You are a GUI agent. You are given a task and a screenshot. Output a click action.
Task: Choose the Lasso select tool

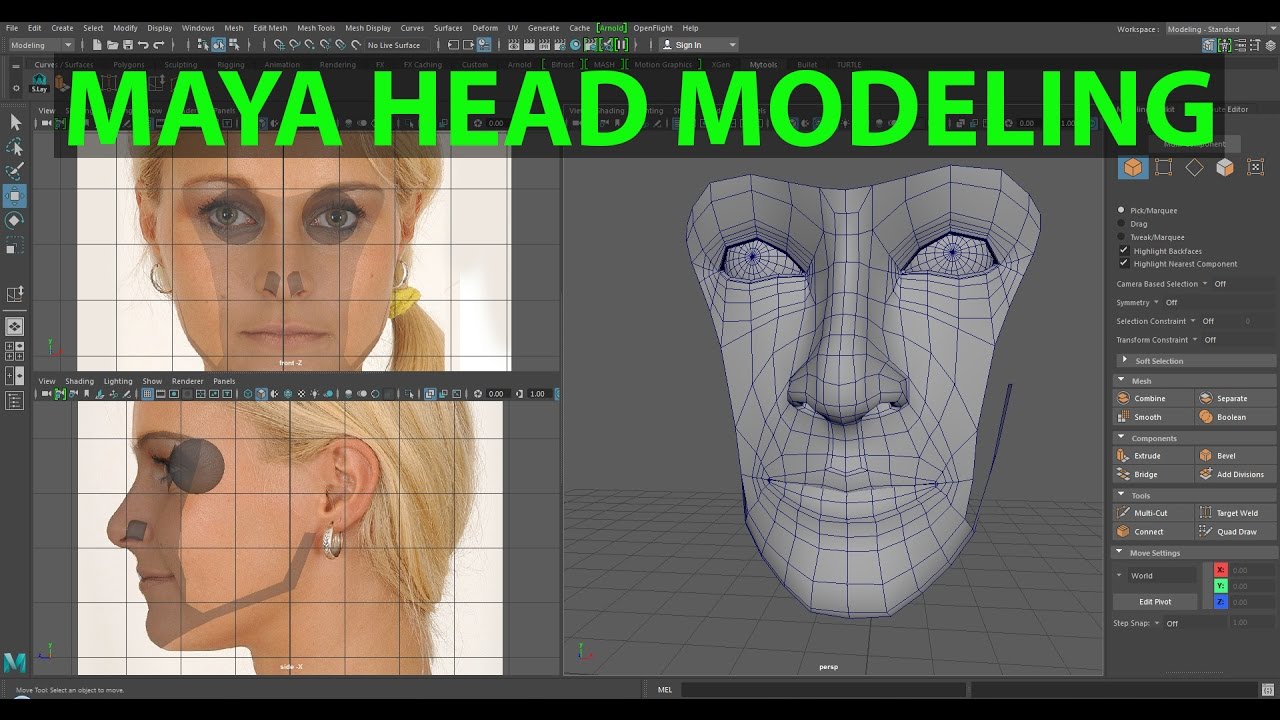[x=15, y=147]
